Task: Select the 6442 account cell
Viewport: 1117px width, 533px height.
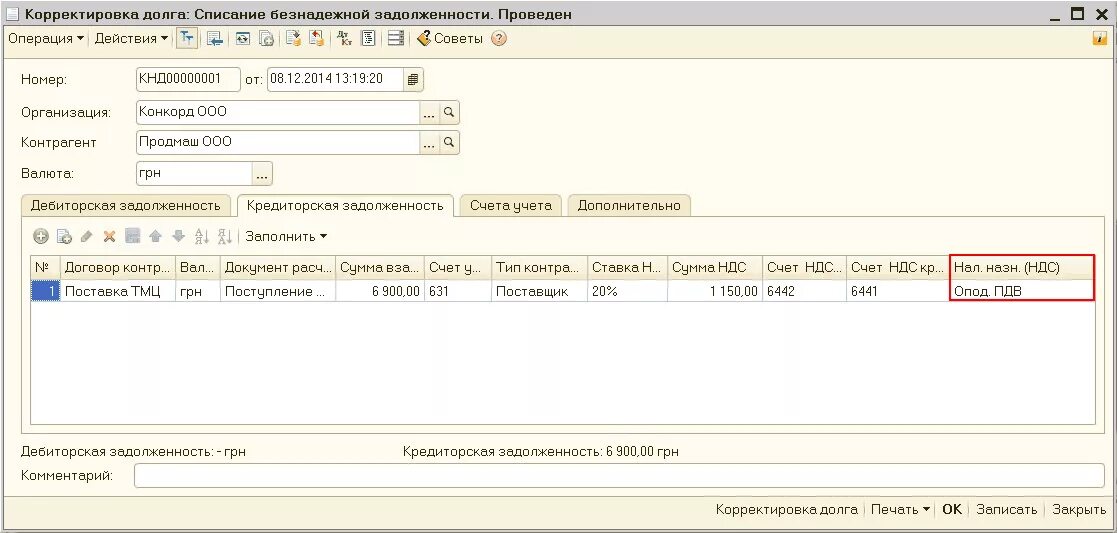Action: [x=804, y=291]
